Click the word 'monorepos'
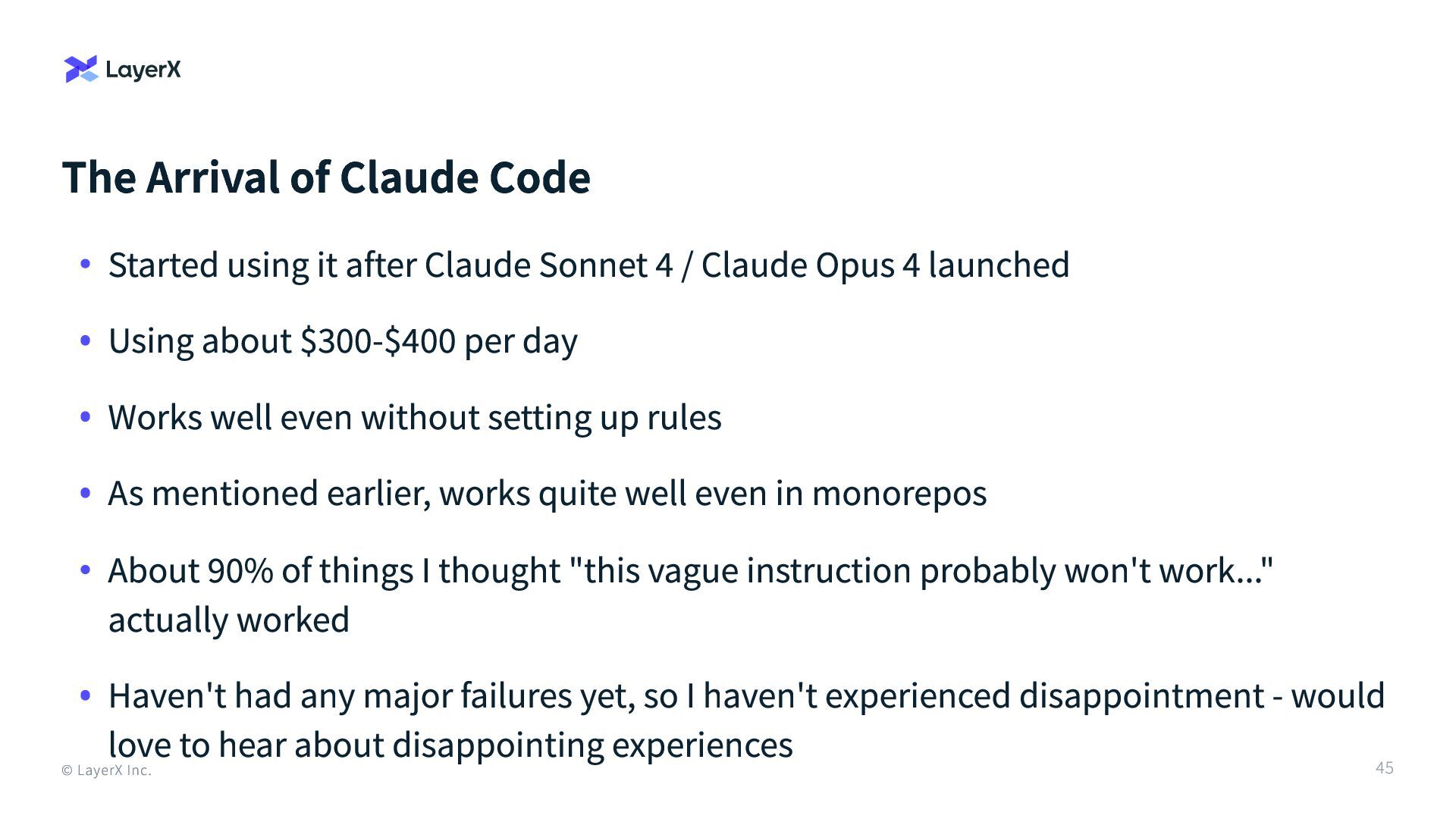The height and width of the screenshot is (819, 1456). click(x=899, y=493)
